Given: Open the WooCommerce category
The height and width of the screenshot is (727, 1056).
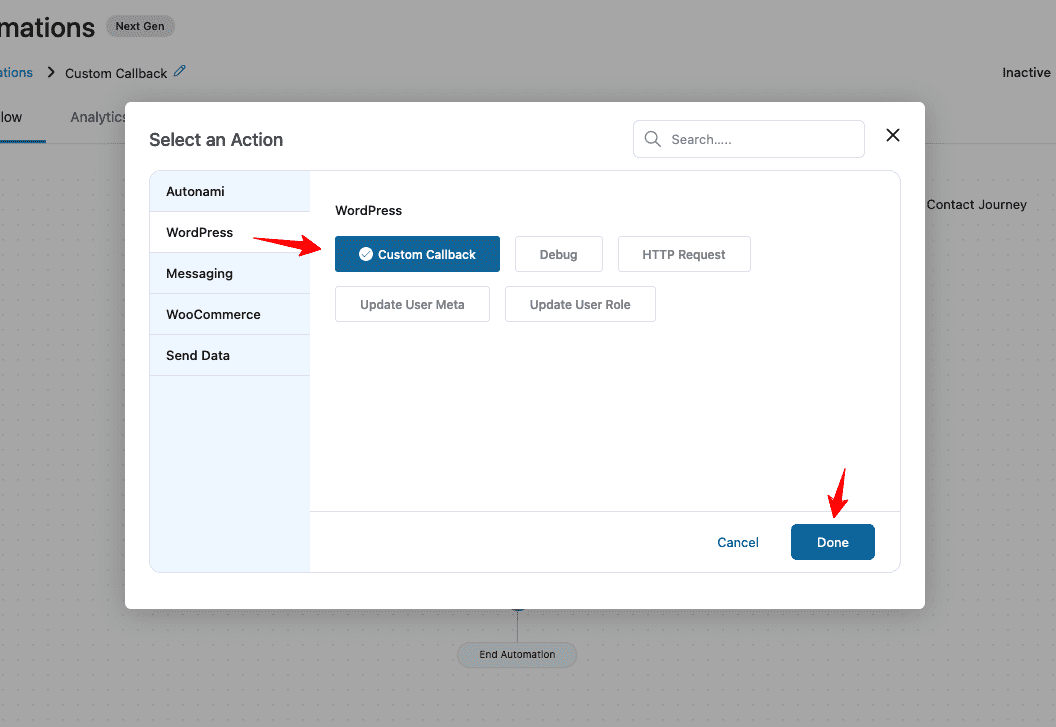Looking at the screenshot, I should (212, 313).
